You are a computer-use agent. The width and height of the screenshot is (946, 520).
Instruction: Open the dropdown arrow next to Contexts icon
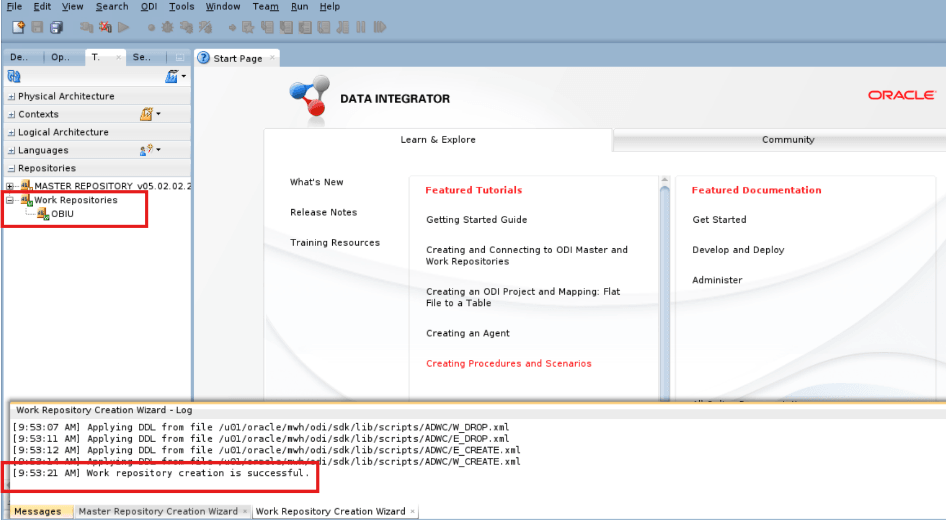click(159, 113)
